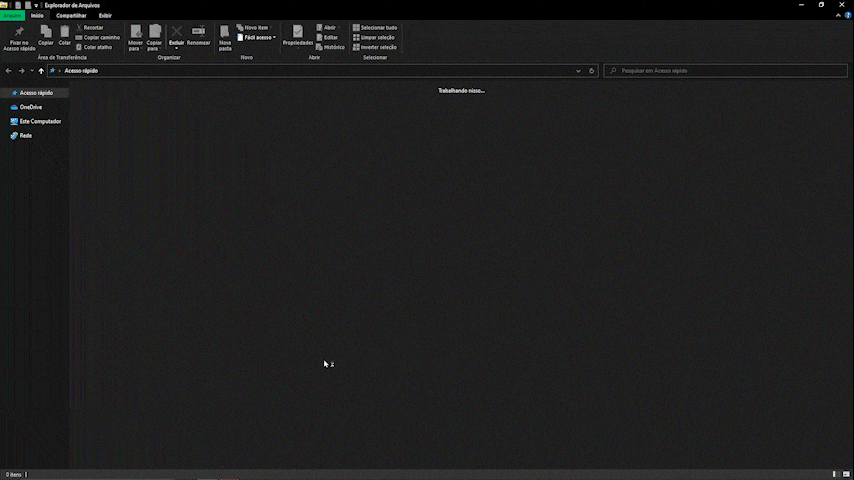Click the Abrir ribbon button
This screenshot has width=854, height=480.
(328, 27)
